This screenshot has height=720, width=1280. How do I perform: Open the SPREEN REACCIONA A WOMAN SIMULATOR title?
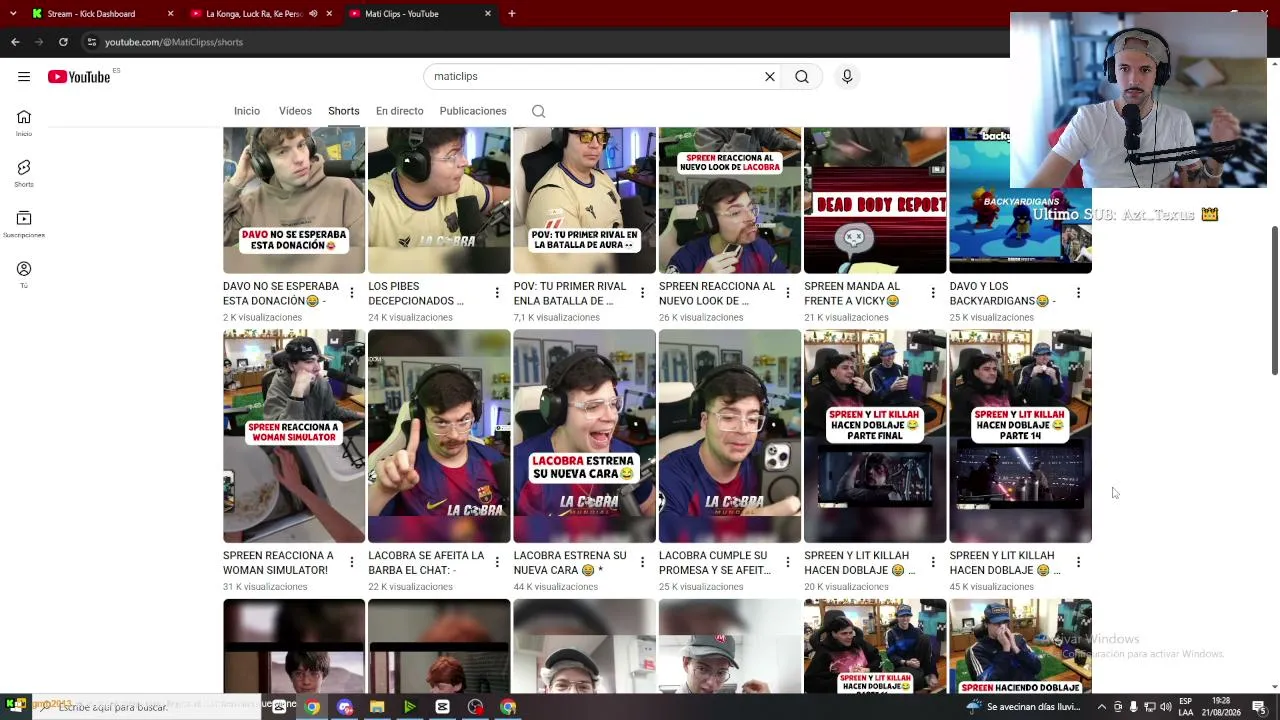pyautogui.click(x=278, y=563)
